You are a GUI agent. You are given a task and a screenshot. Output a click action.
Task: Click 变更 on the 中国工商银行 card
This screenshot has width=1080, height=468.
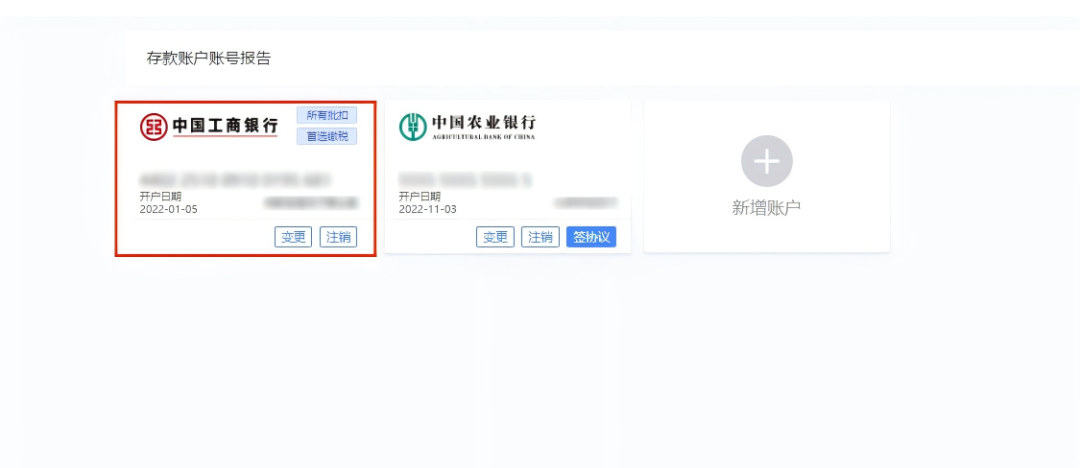pyautogui.click(x=293, y=237)
